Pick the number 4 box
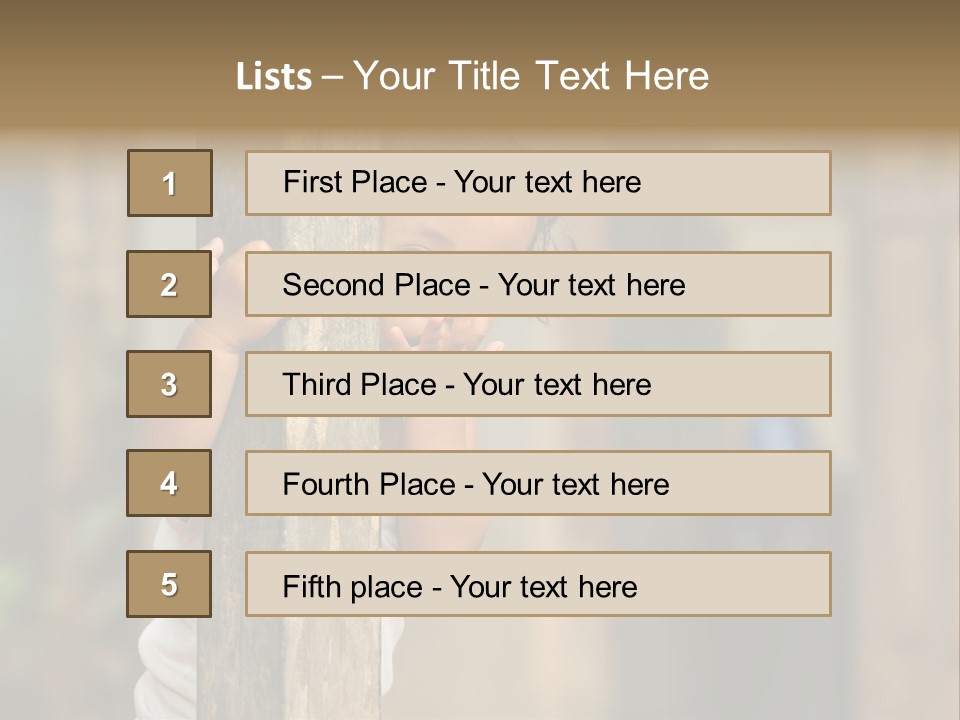This screenshot has height=720, width=960. (x=169, y=483)
